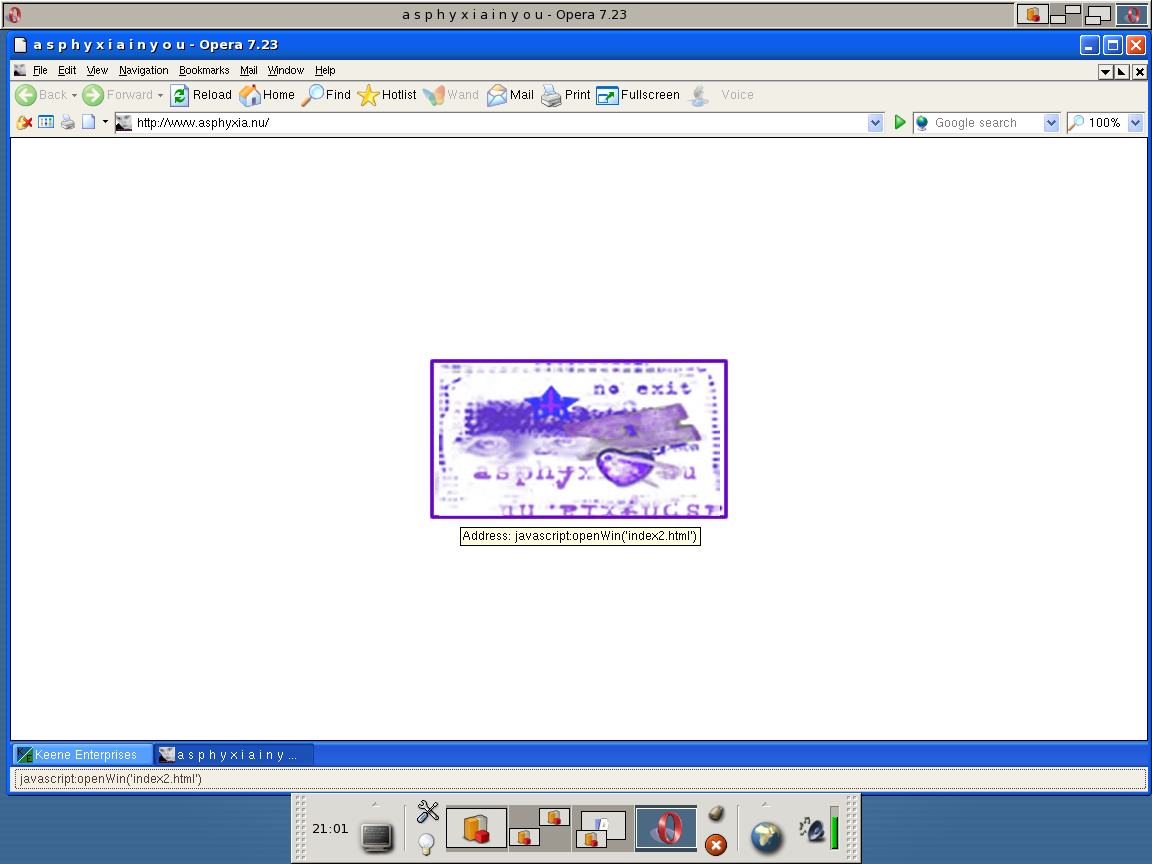The width and height of the screenshot is (1152, 864).
Task: Switch to the second workspace in panel pager
Action: [x=540, y=828]
